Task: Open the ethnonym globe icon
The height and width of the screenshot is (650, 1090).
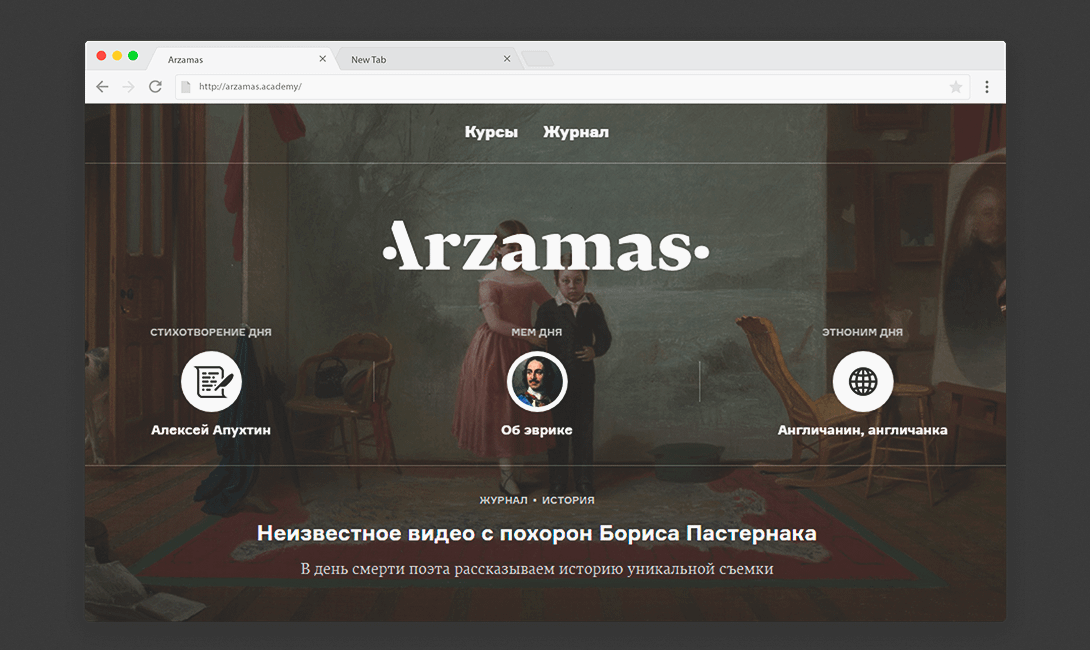Action: (x=863, y=382)
